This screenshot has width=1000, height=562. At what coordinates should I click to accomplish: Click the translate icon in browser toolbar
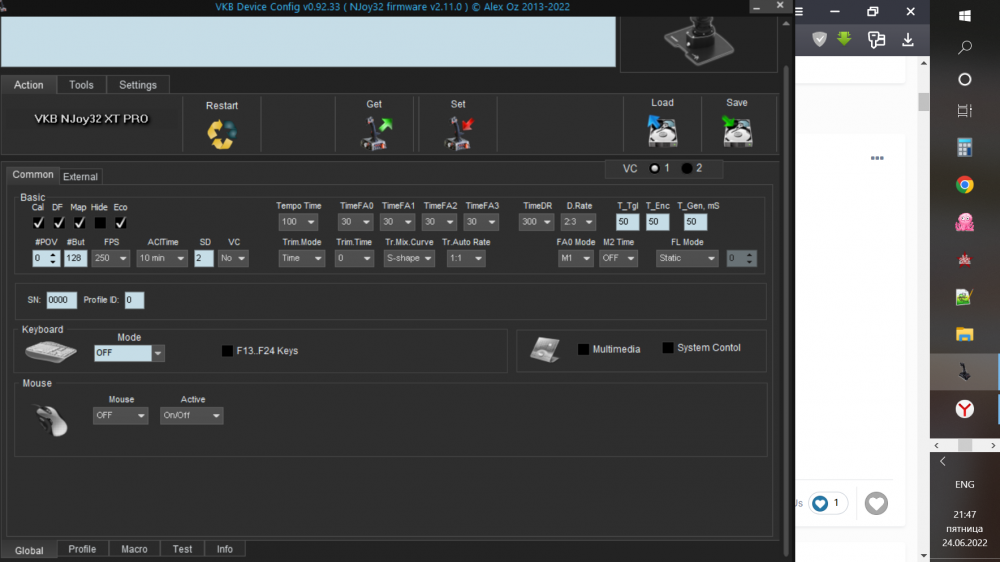point(876,40)
